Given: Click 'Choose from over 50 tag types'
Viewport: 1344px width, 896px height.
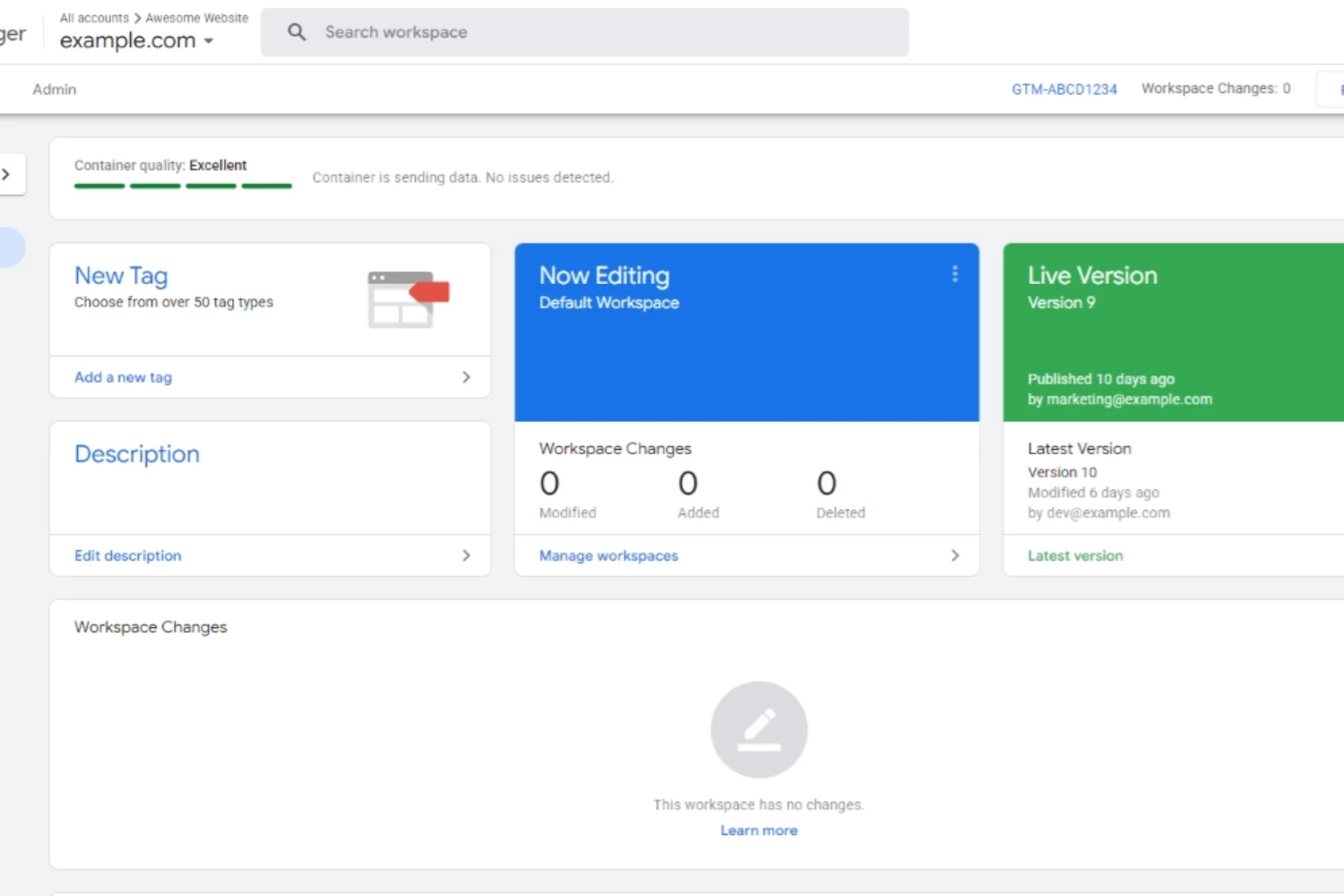Looking at the screenshot, I should click(x=174, y=302).
